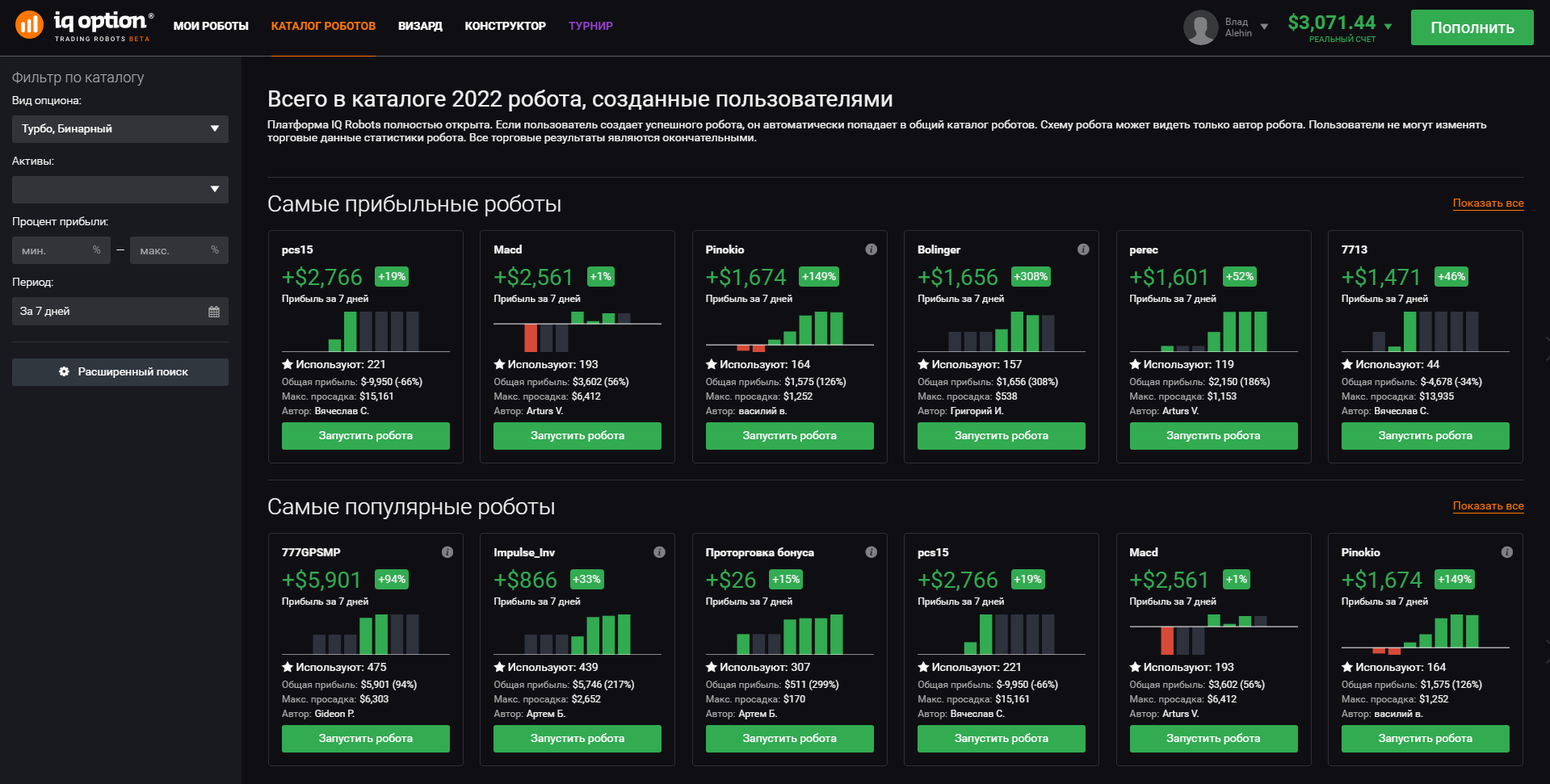Click the +$26 profit value
This screenshot has height=784, width=1550.
(731, 580)
